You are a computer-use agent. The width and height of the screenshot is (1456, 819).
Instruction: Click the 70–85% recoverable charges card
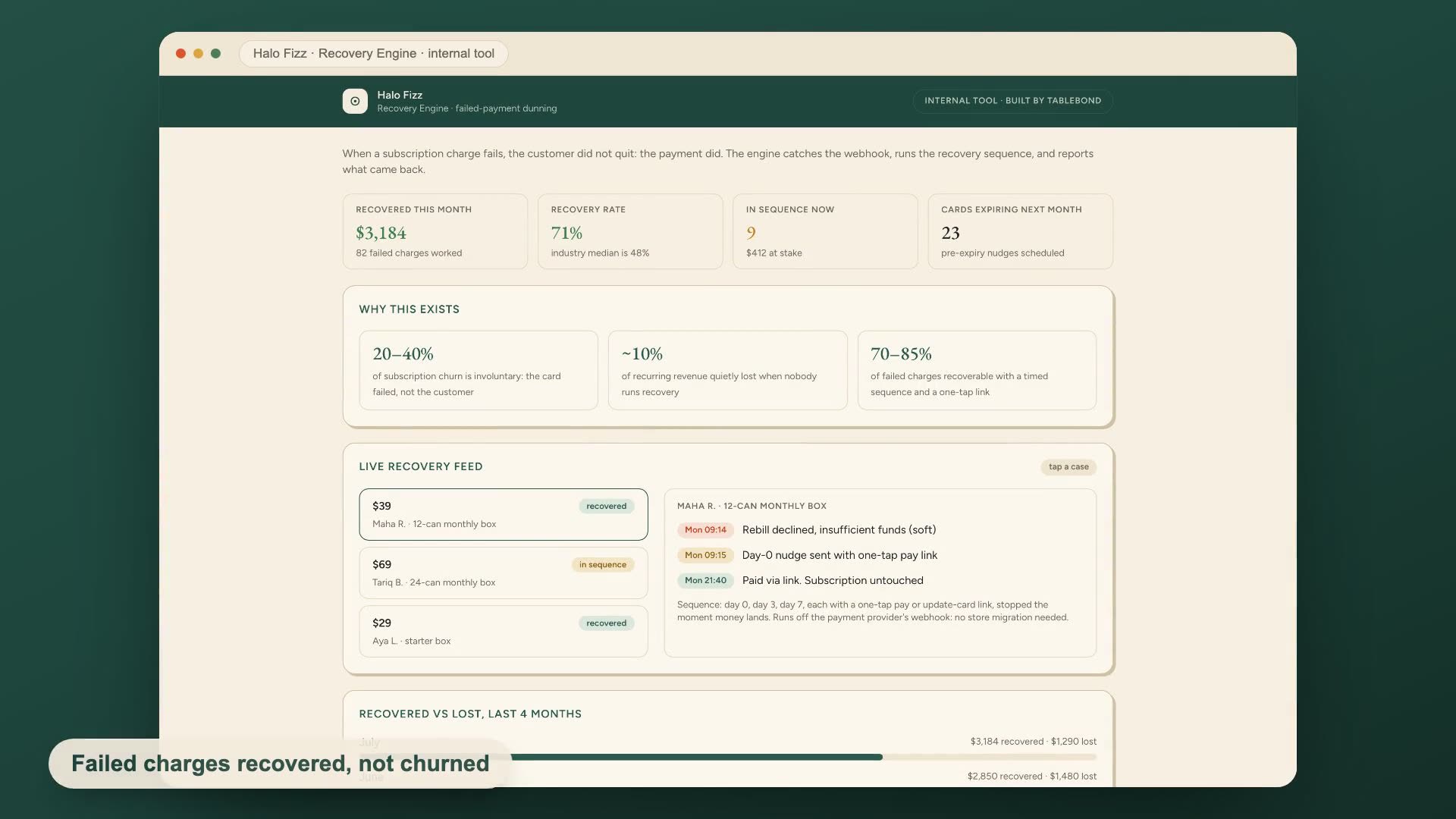coord(977,370)
